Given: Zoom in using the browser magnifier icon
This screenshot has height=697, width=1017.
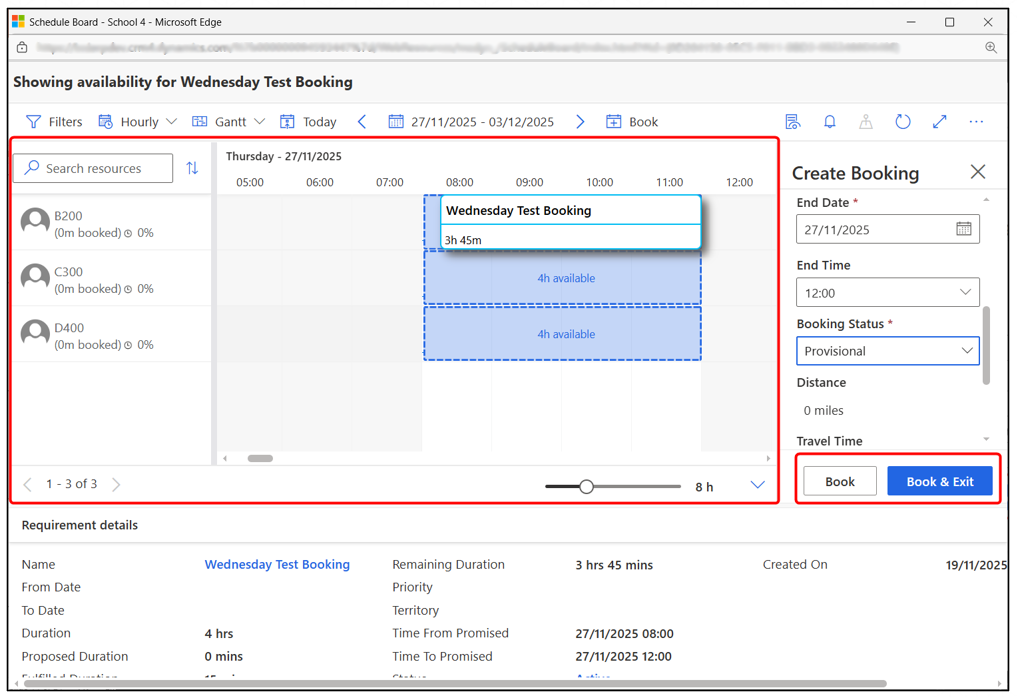Looking at the screenshot, I should point(990,47).
